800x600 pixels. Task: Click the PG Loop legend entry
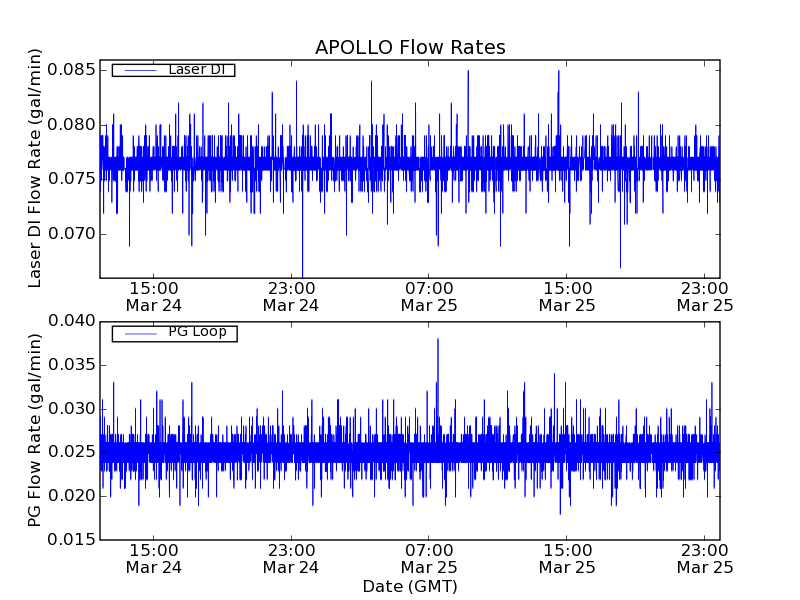174,333
